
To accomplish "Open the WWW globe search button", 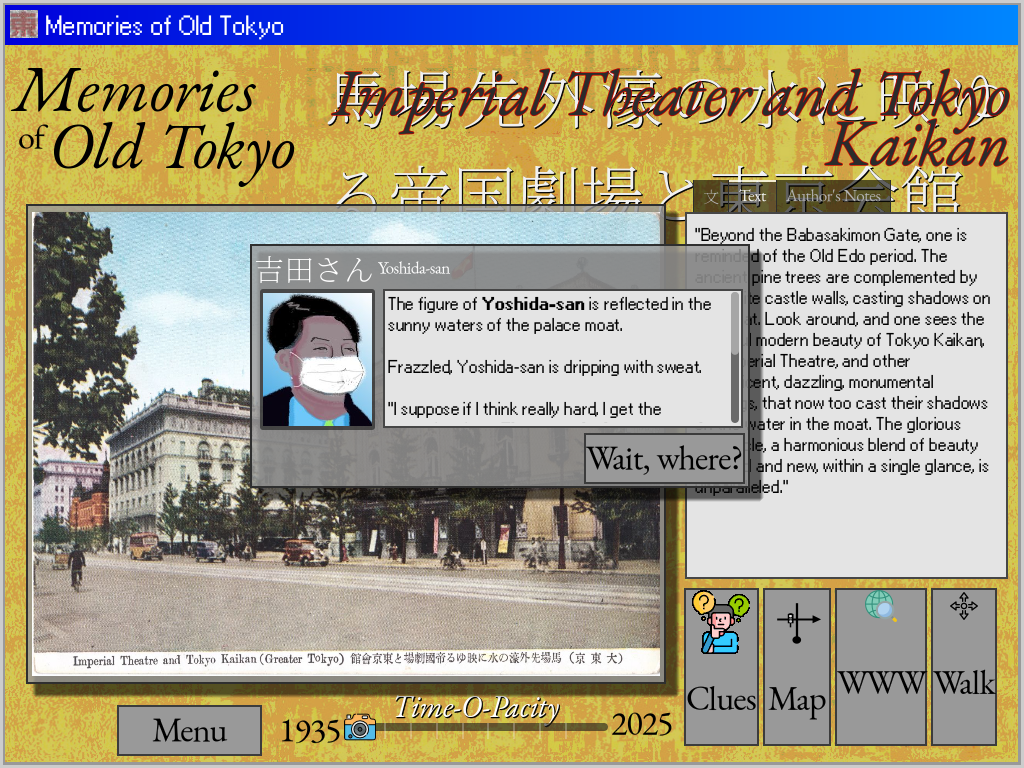I will (x=880, y=667).
